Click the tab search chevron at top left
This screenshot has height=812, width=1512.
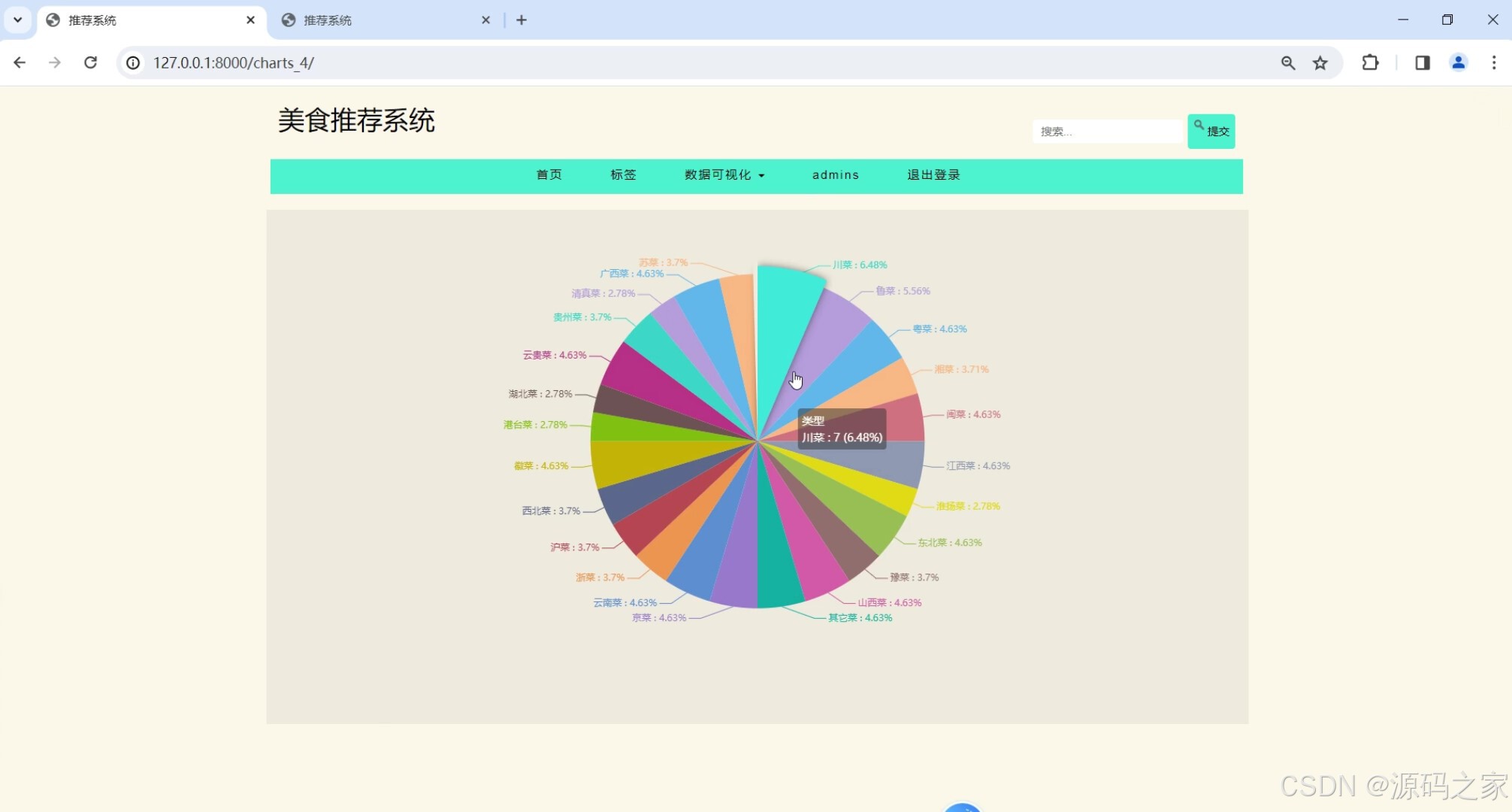tap(18, 20)
